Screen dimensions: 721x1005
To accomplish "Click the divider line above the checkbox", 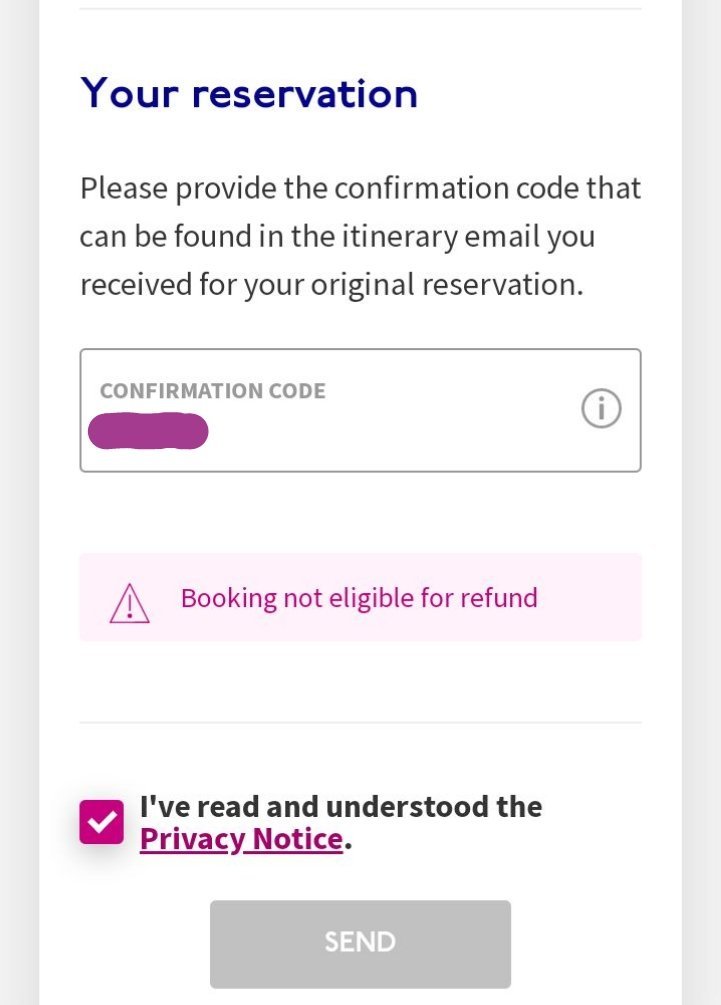I will [360, 722].
